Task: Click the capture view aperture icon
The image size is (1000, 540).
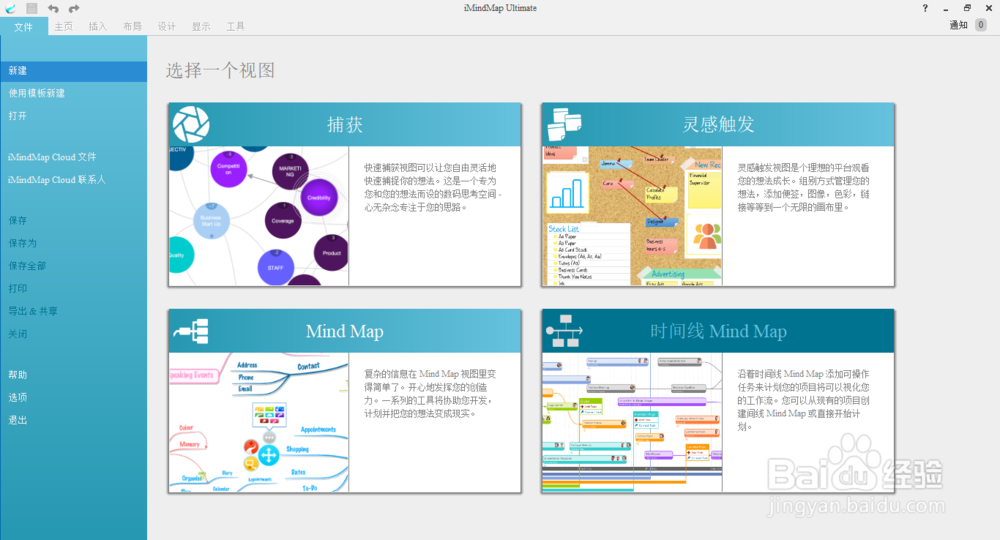Action: [191, 124]
